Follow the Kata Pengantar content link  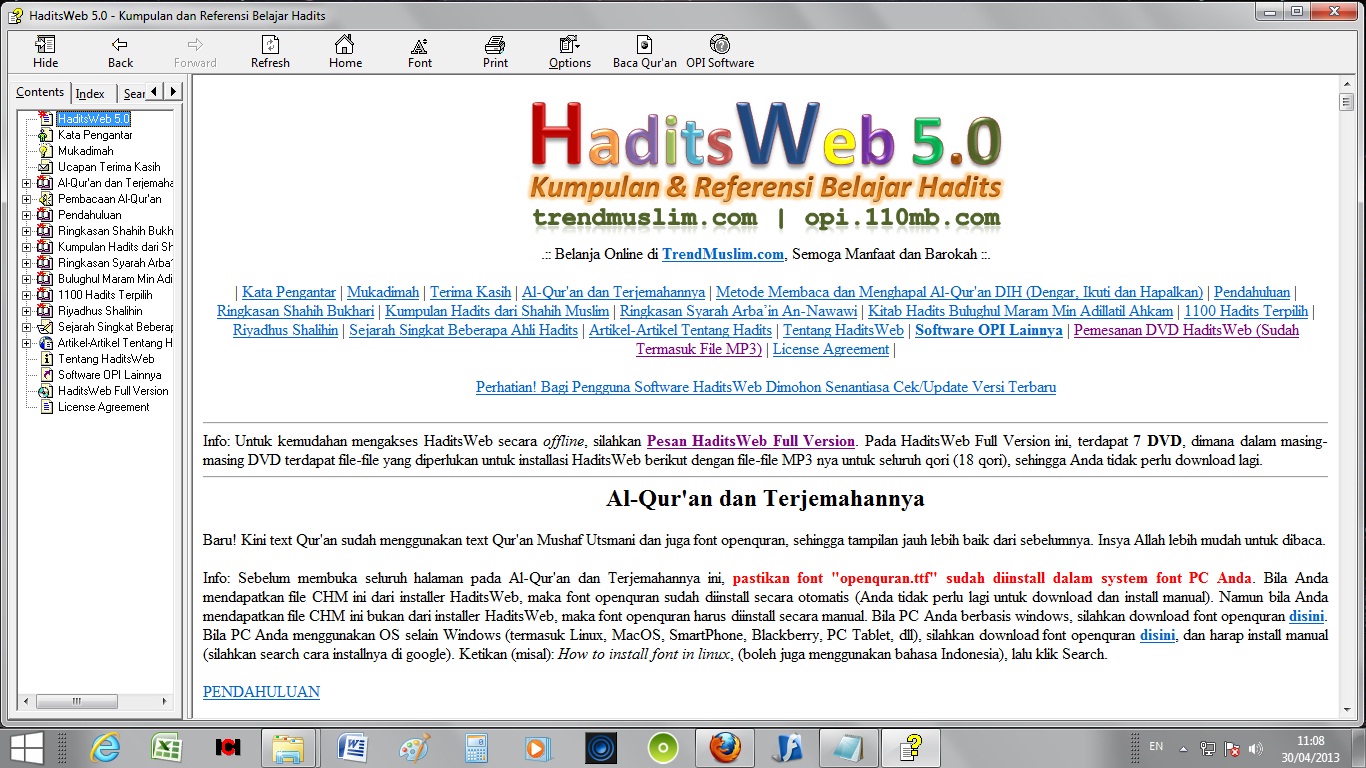[289, 292]
